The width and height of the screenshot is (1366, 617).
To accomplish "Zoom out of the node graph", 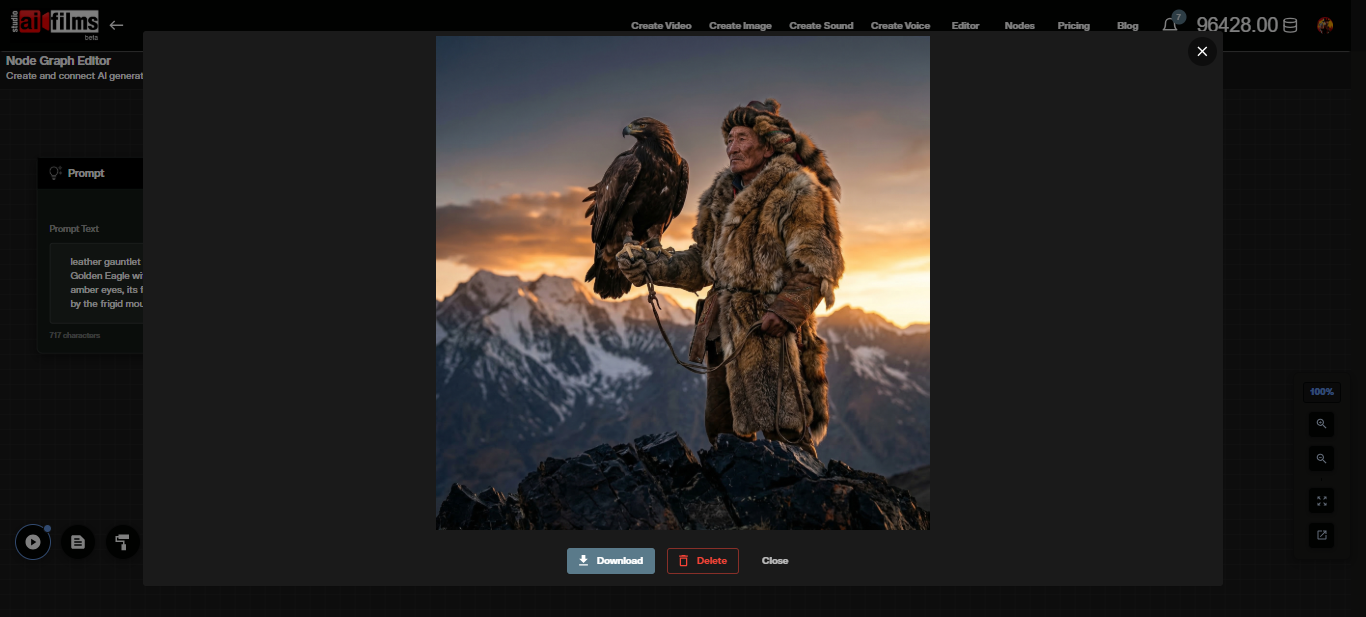I will click(1321, 458).
